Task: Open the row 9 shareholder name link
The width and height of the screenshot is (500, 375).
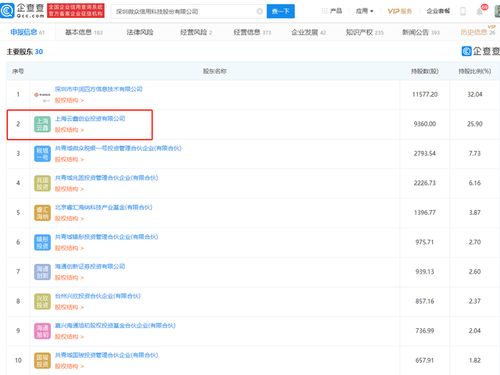Action: 115,325
